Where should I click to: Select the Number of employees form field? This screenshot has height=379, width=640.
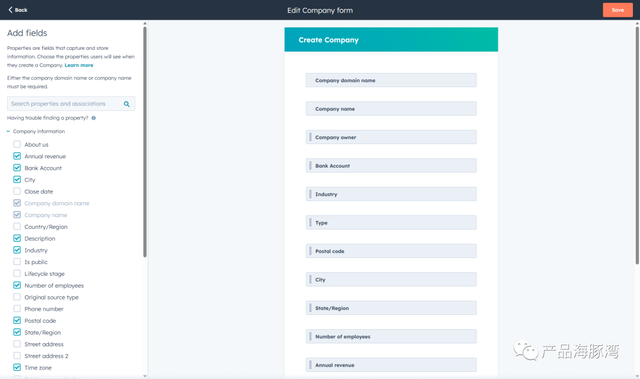[391, 337]
